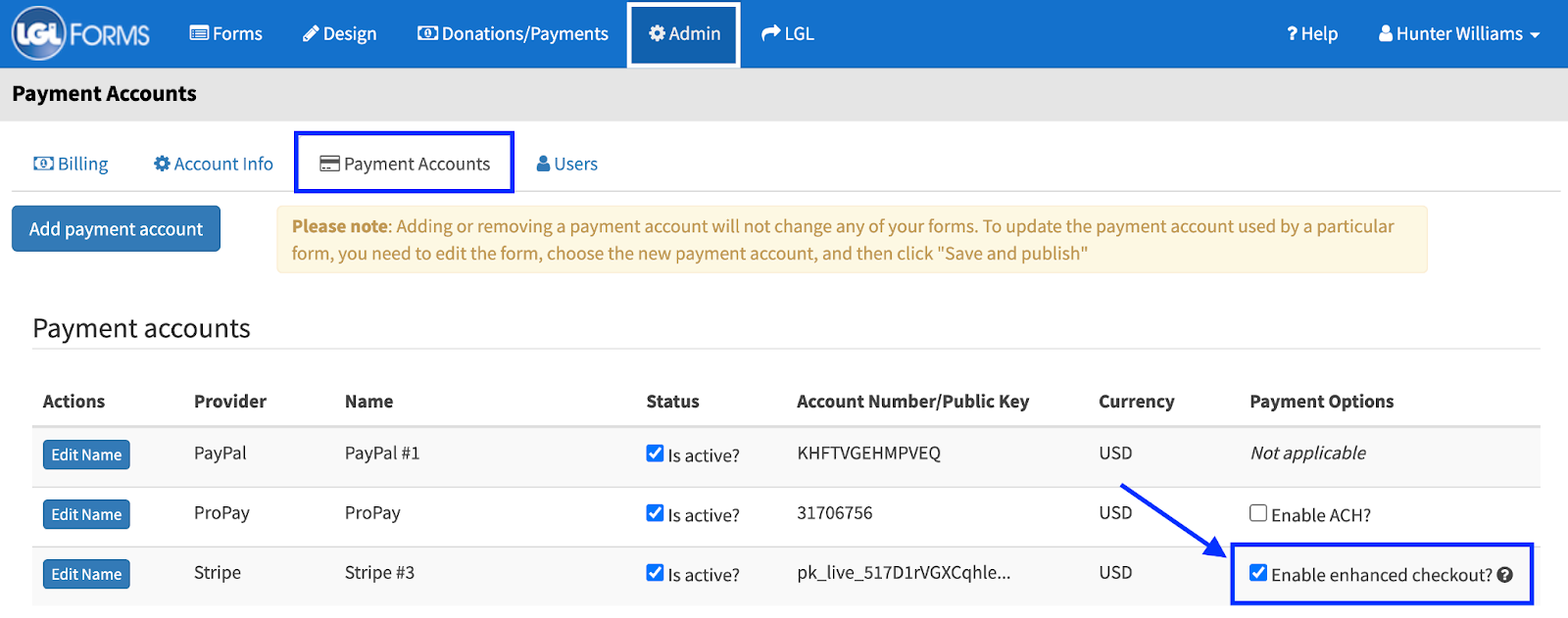Click Edit Name for Stripe #3
The width and height of the screenshot is (1568, 618).
[86, 574]
